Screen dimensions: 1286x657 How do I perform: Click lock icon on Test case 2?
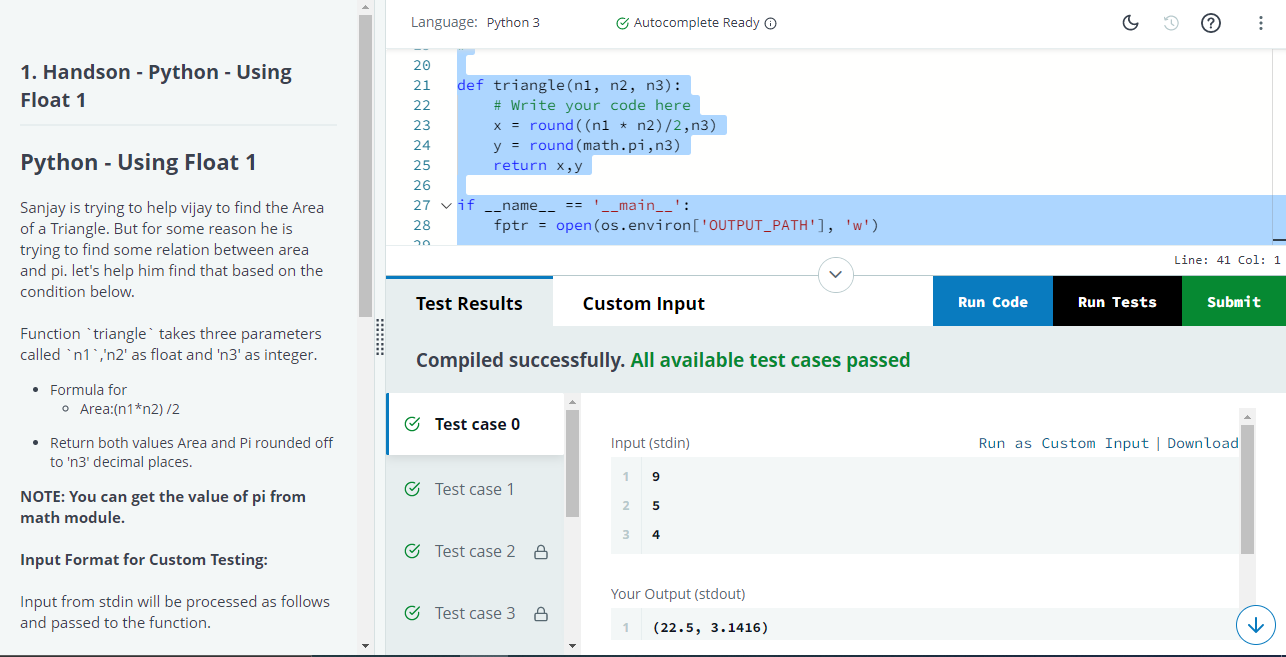coord(540,552)
